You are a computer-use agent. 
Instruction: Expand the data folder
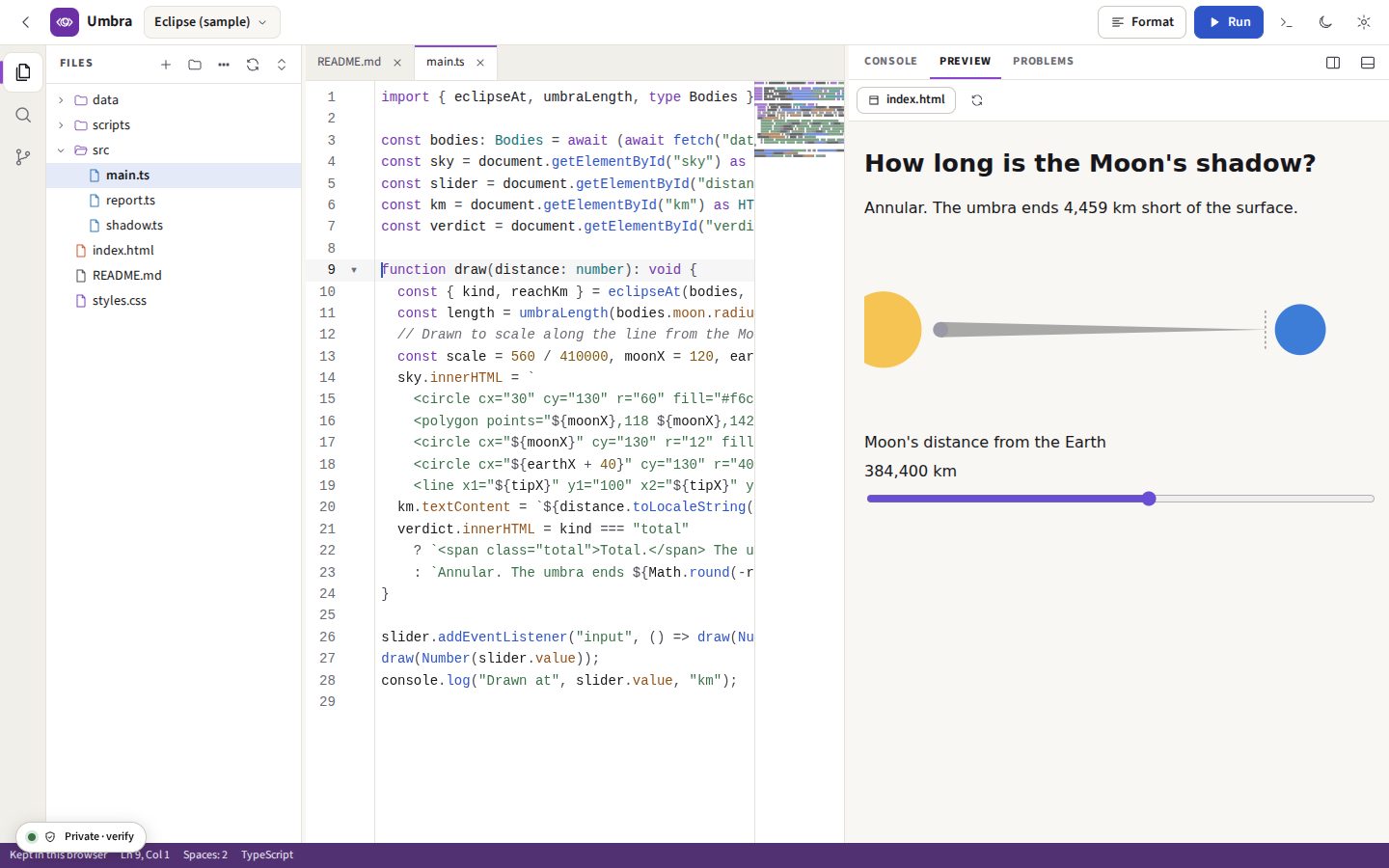click(x=174, y=100)
